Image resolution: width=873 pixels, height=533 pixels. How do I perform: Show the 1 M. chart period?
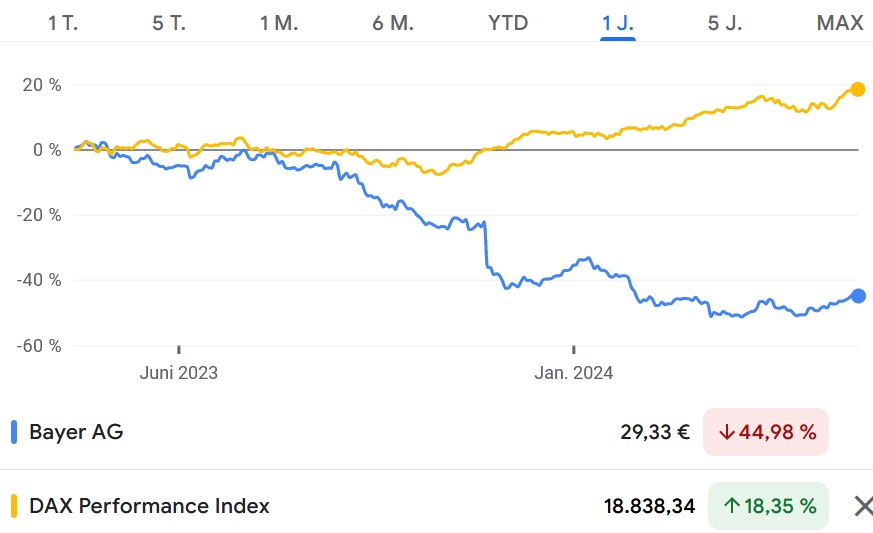click(x=279, y=23)
